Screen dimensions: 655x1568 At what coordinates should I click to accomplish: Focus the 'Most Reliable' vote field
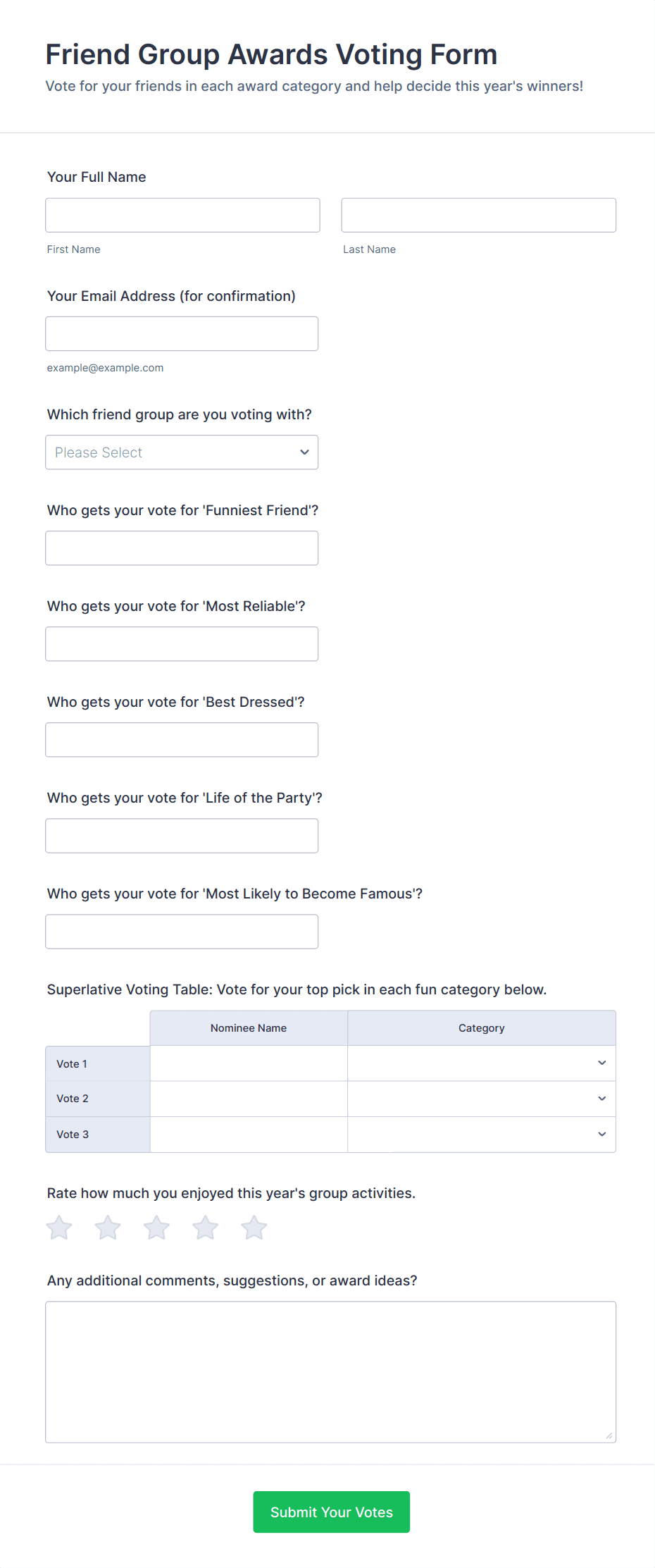pyautogui.click(x=182, y=644)
